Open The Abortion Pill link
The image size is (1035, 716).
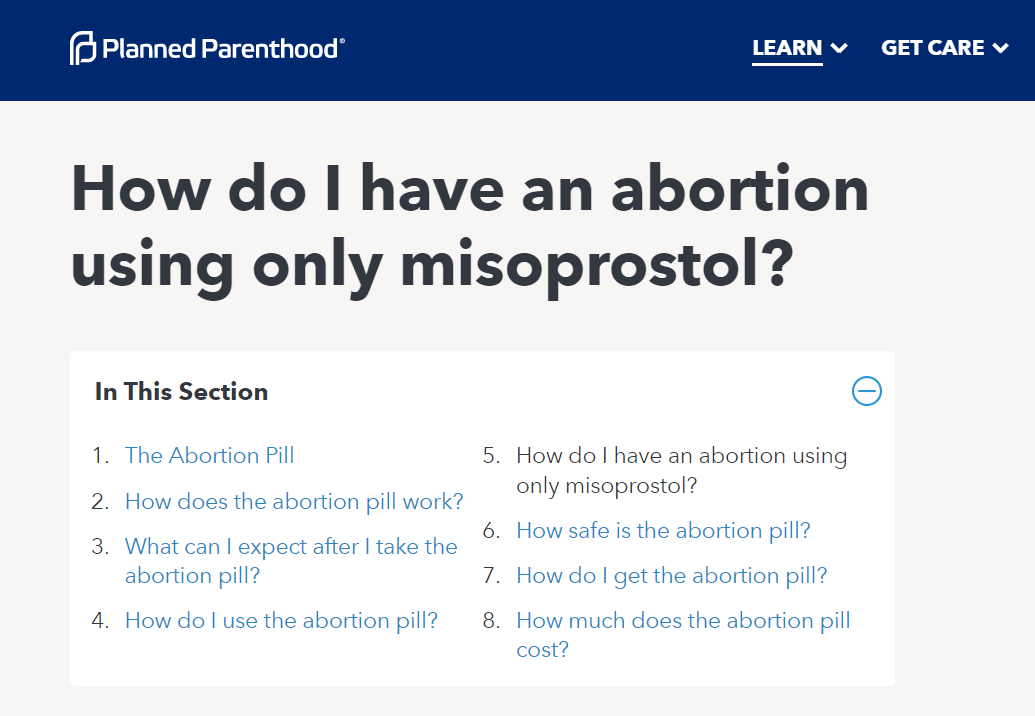point(209,456)
